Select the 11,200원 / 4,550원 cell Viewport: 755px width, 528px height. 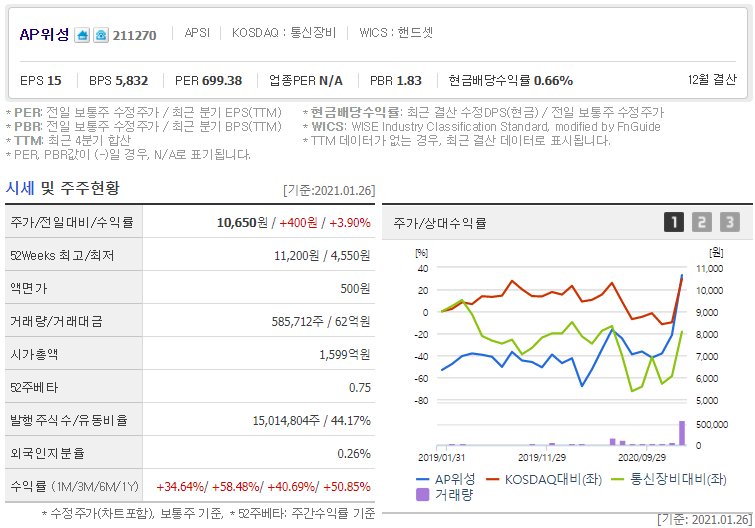(322, 256)
